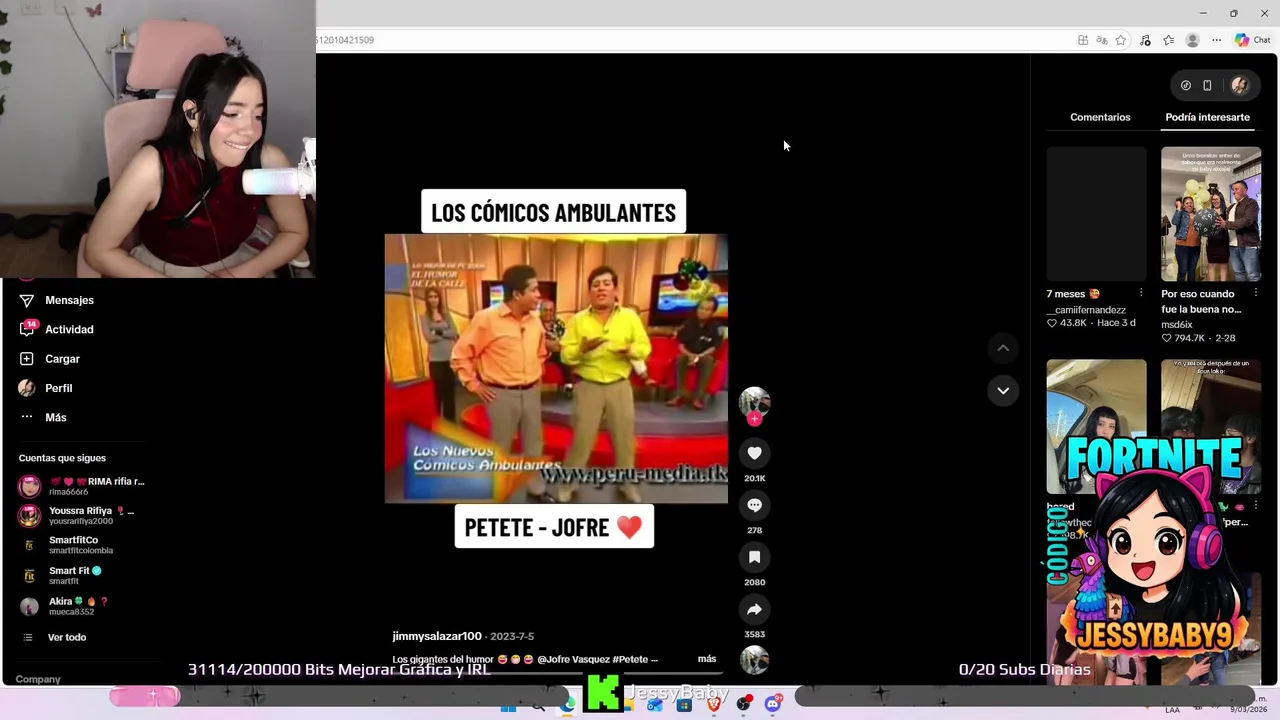1280x720 pixels.
Task: Open the Edge profile icon
Action: tap(1192, 40)
